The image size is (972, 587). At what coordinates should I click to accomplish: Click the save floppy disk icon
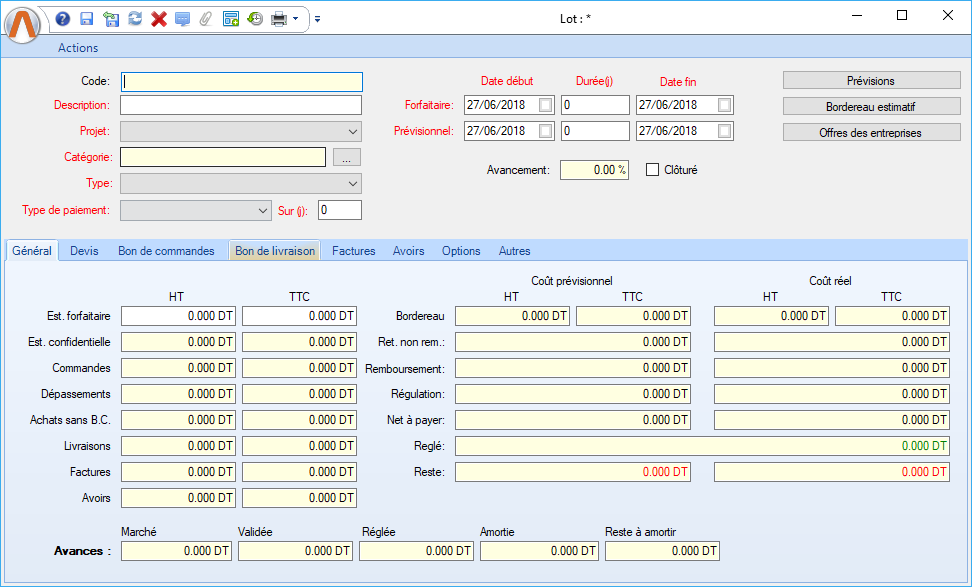click(87, 18)
